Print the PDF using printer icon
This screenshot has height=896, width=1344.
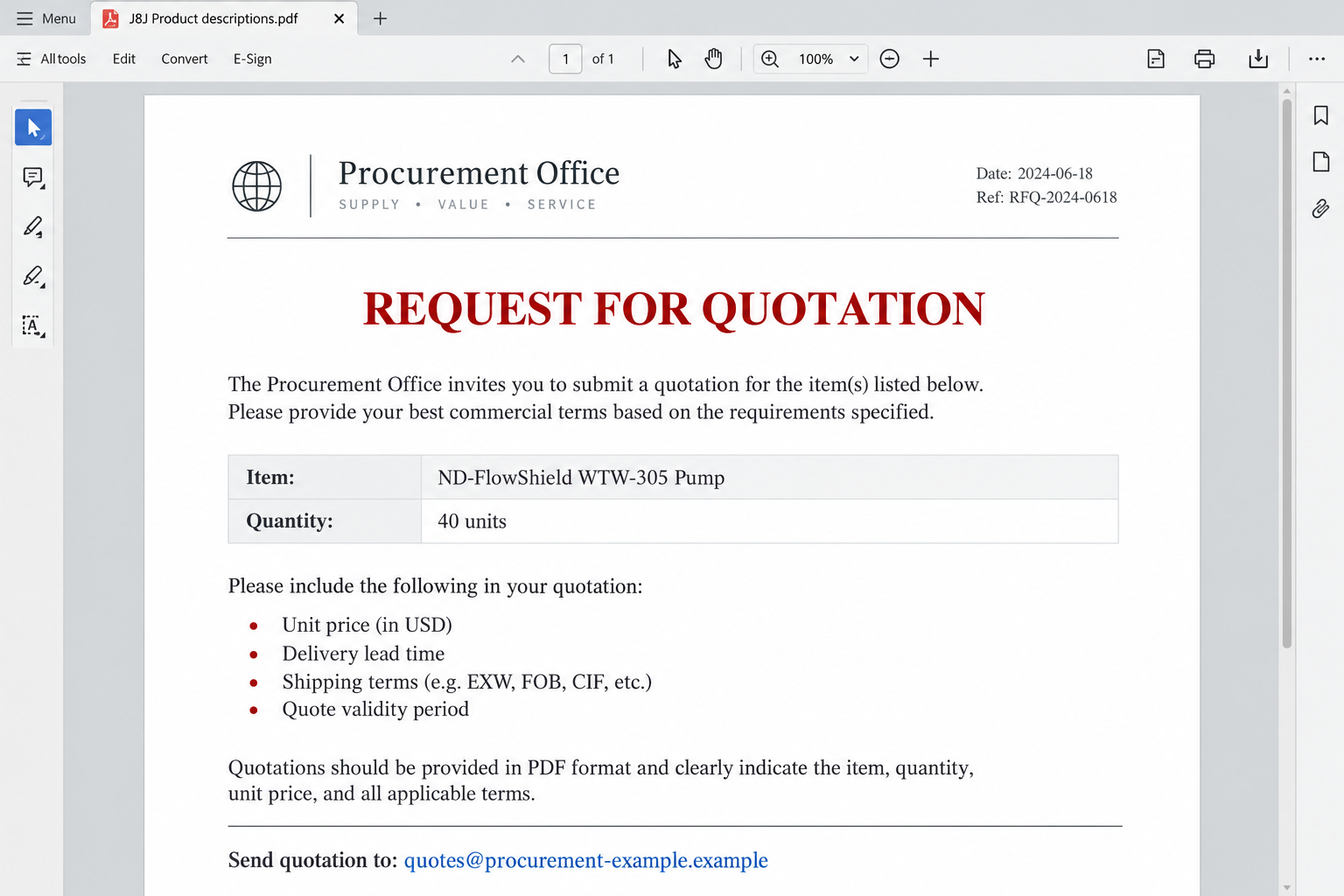click(x=1205, y=59)
